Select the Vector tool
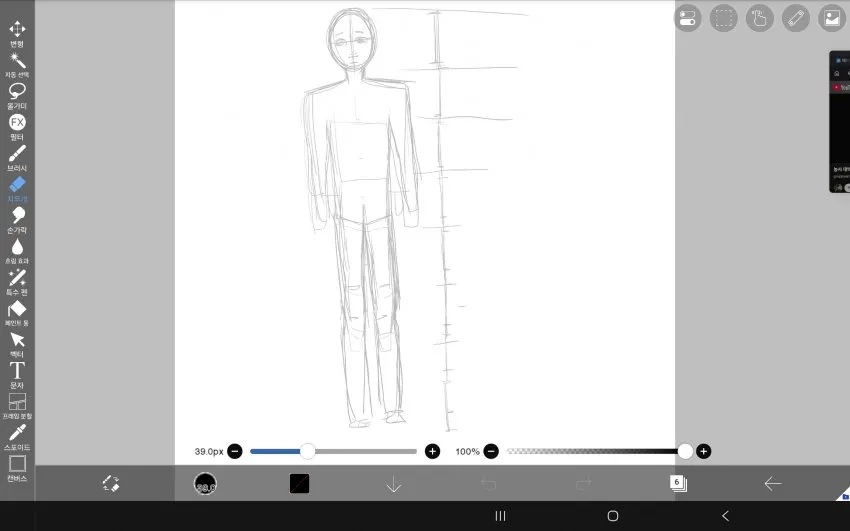850x531 pixels. click(17, 345)
